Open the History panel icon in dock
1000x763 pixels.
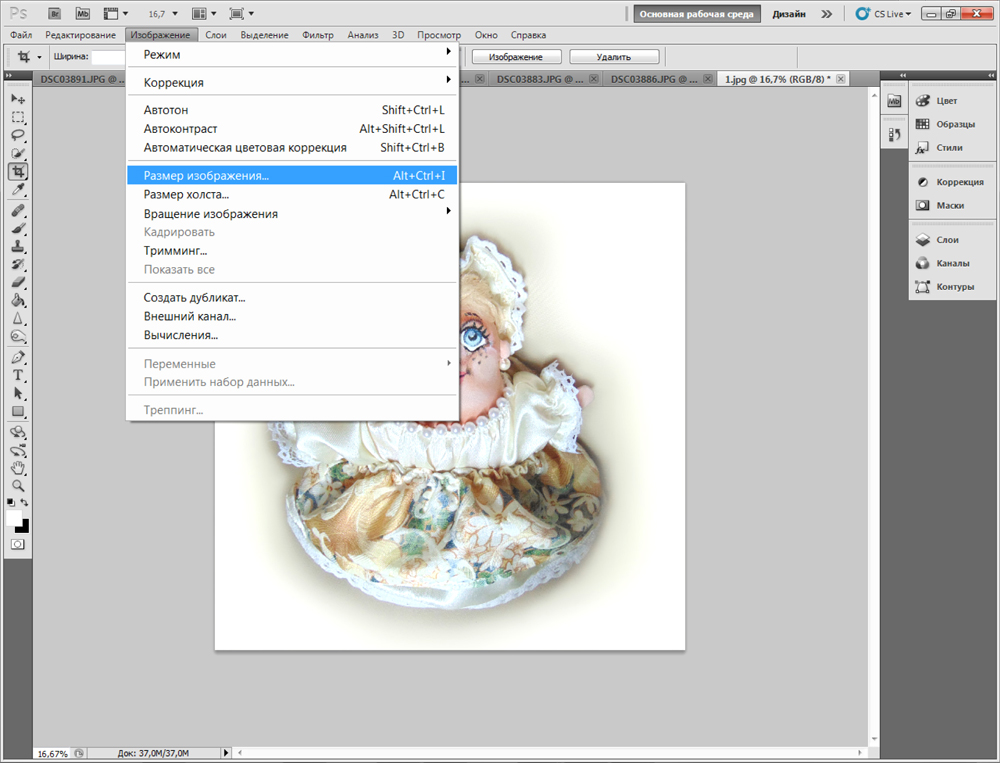894,135
